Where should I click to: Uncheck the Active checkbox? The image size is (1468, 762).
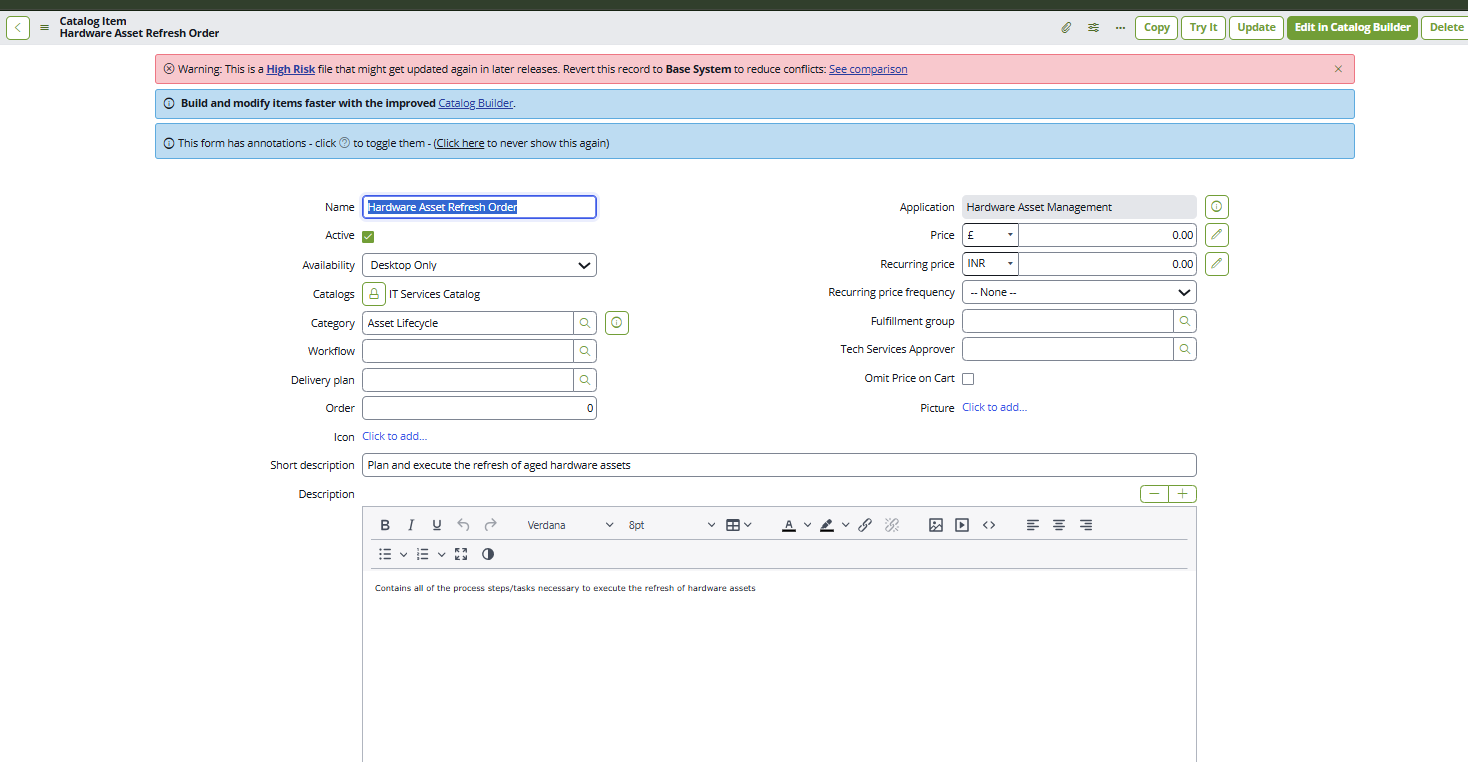(368, 236)
